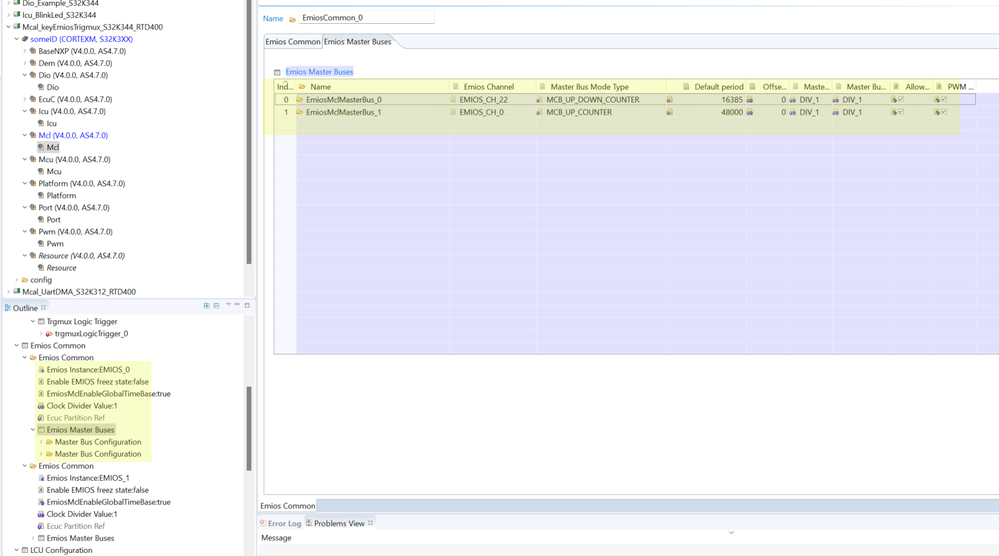Click the Outline expand-all icon
Screen dimensions: 999x556
click(x=206, y=306)
